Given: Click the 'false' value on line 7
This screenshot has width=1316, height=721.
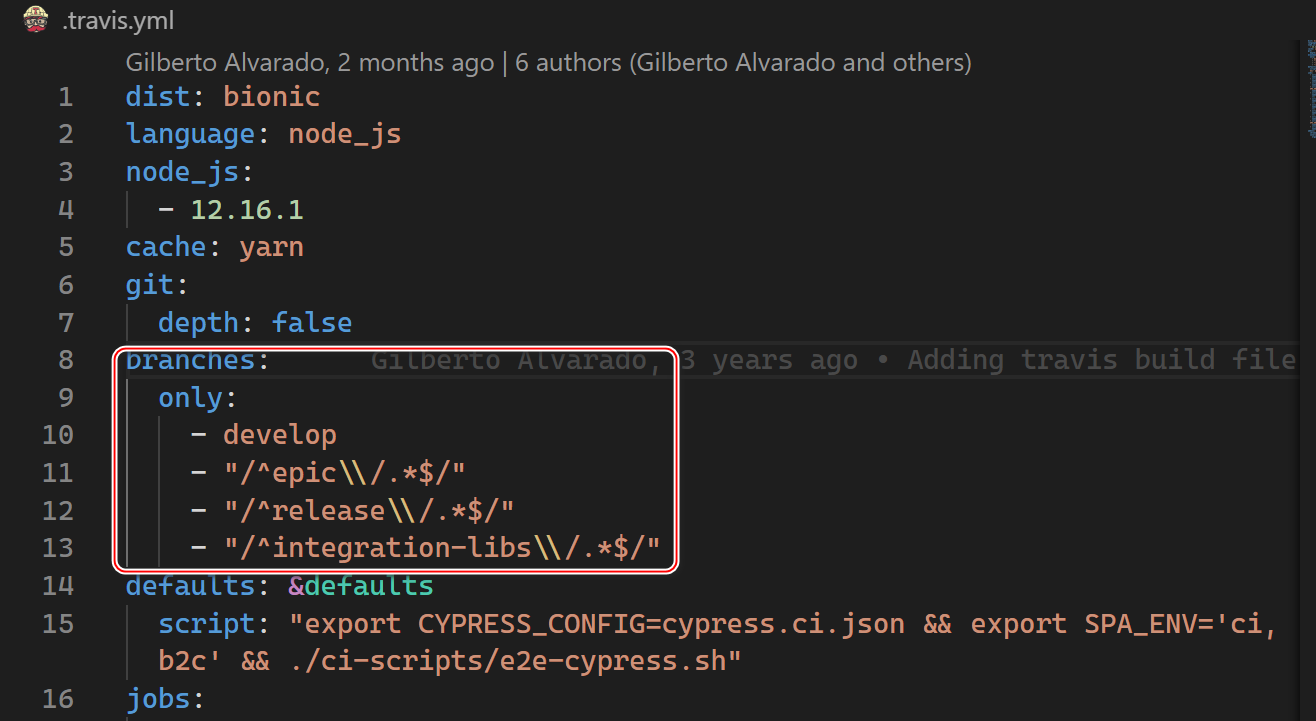Looking at the screenshot, I should pos(312,323).
